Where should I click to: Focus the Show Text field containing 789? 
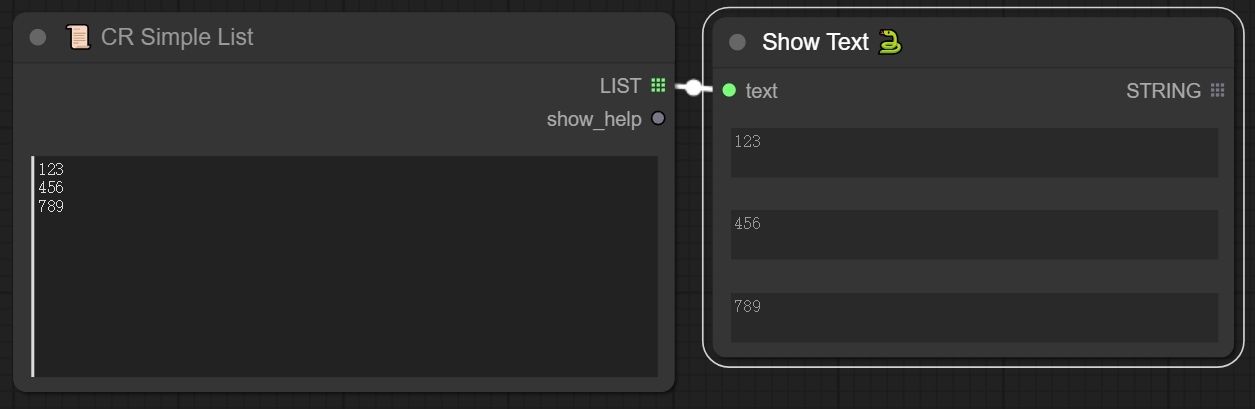click(974, 317)
